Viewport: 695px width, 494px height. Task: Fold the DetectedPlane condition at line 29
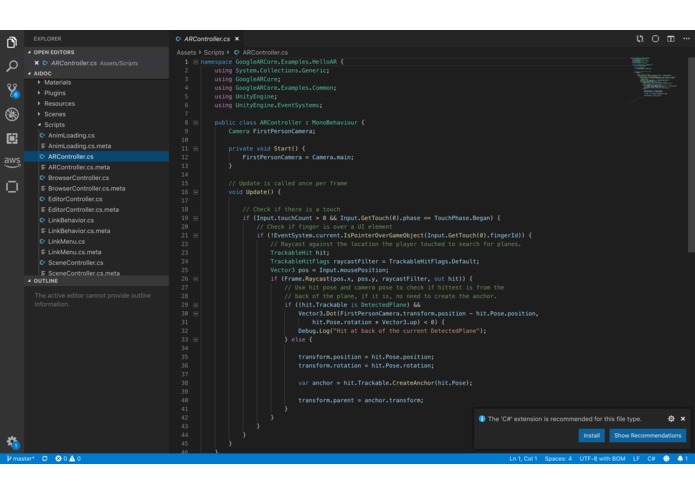(195, 305)
